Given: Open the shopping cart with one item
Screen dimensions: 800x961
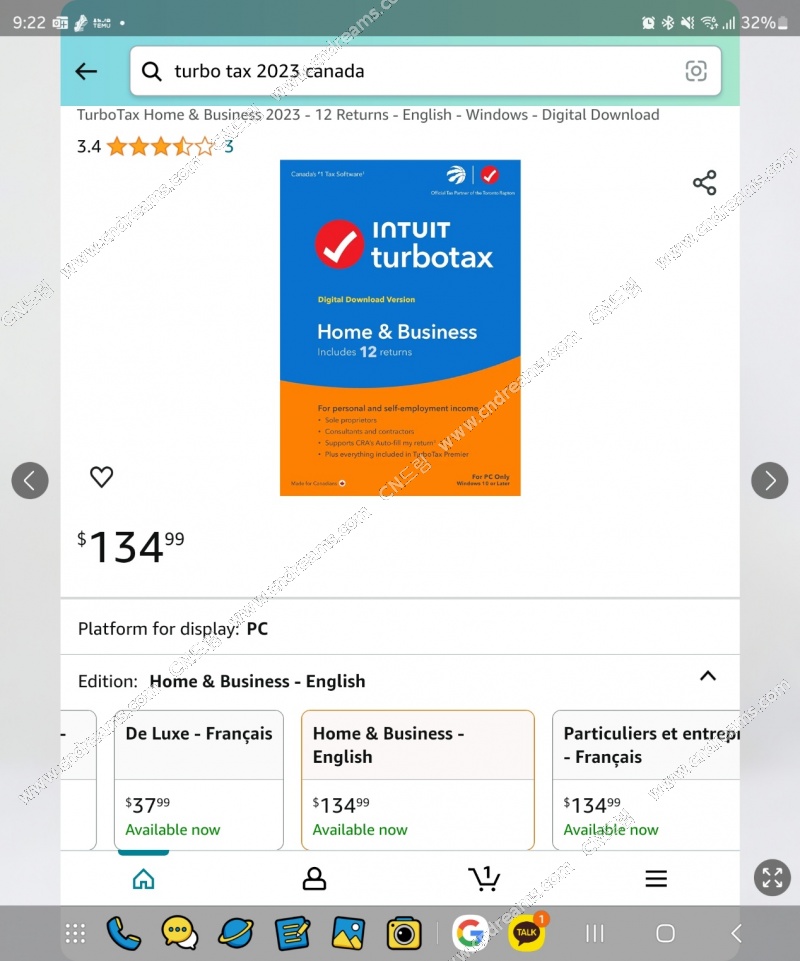Looking at the screenshot, I should point(484,878).
